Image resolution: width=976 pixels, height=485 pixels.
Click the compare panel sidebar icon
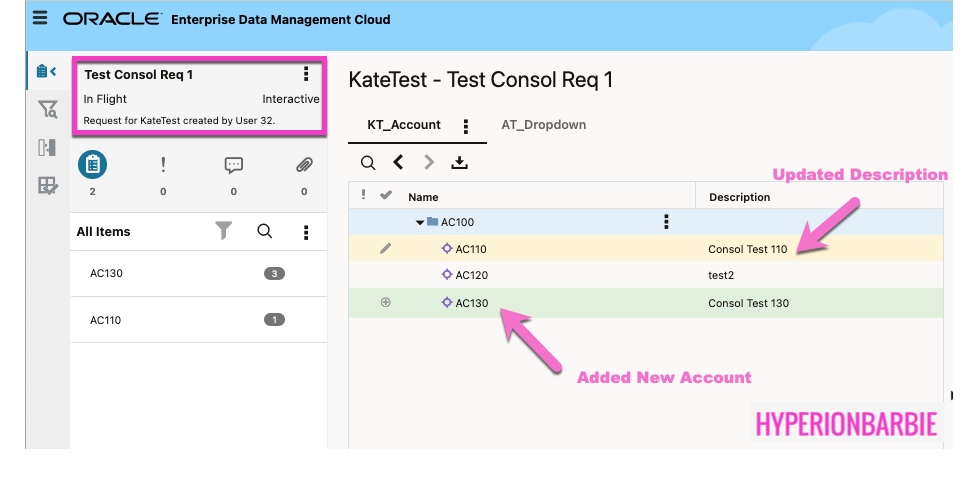tap(47, 147)
